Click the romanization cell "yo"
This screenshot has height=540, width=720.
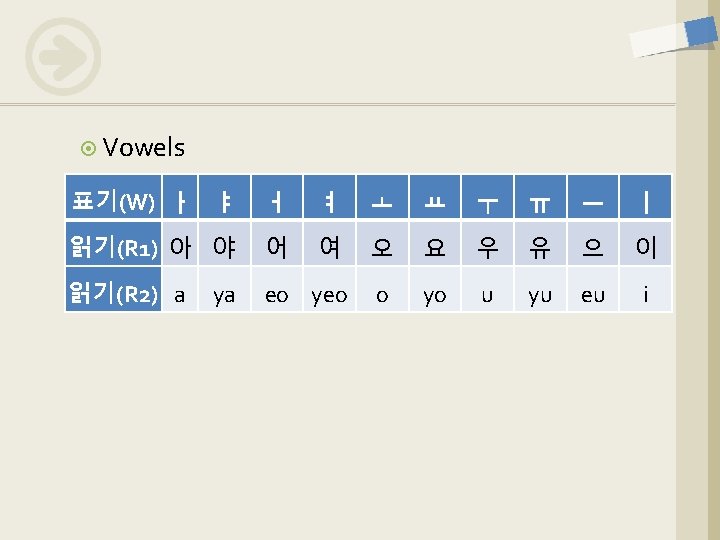pyautogui.click(x=434, y=294)
